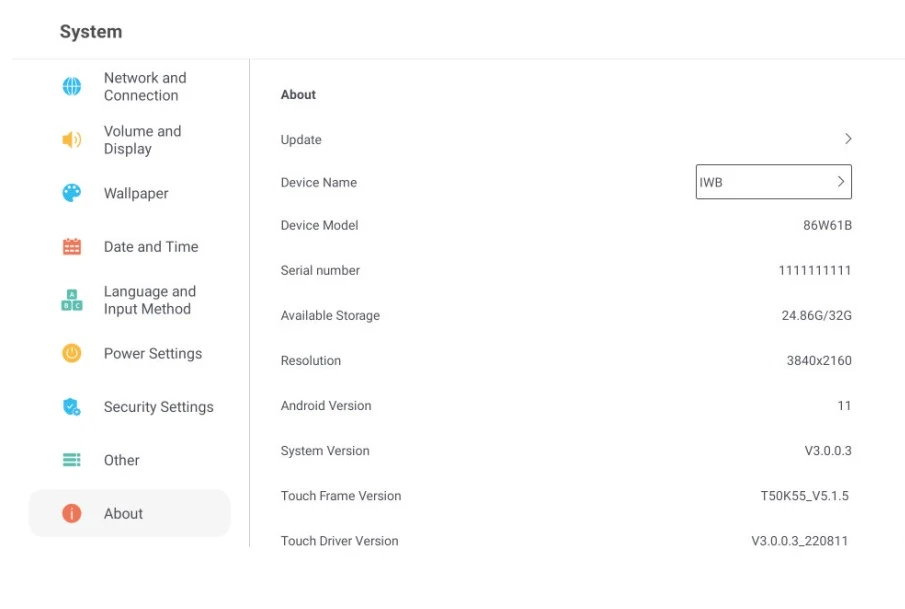Open Security Settings label
Screen dimensions: 905x609
click(159, 407)
